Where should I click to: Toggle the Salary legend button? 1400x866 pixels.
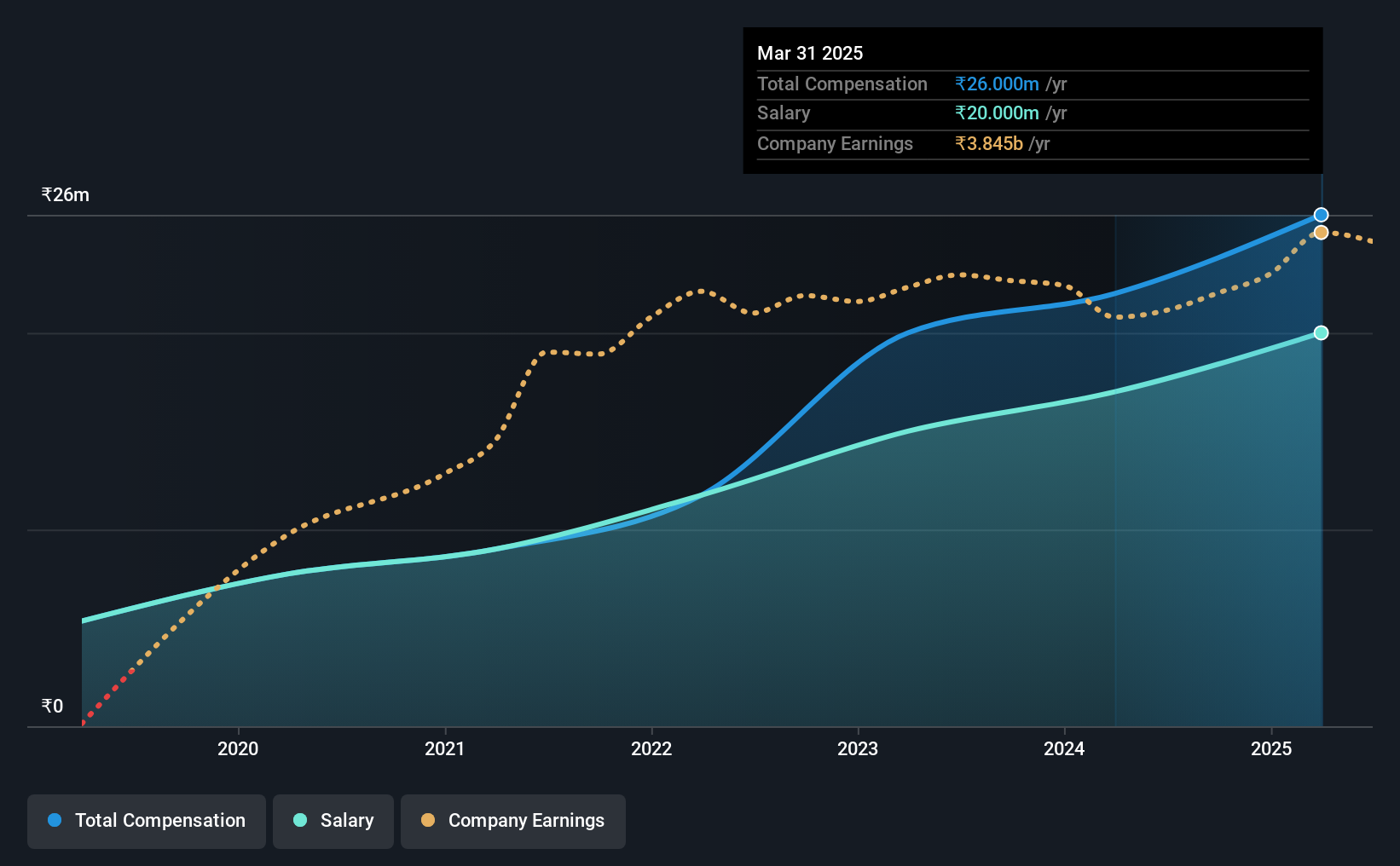coord(333,821)
